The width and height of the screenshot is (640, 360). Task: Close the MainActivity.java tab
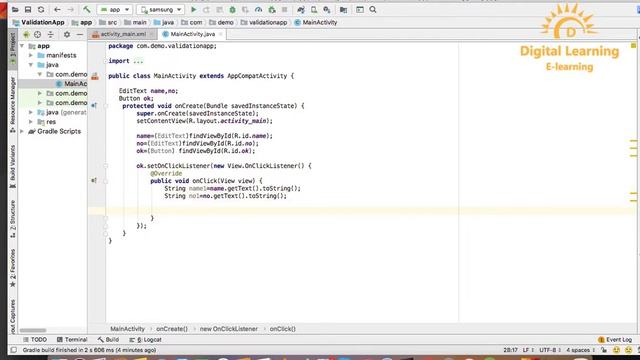[x=221, y=34]
